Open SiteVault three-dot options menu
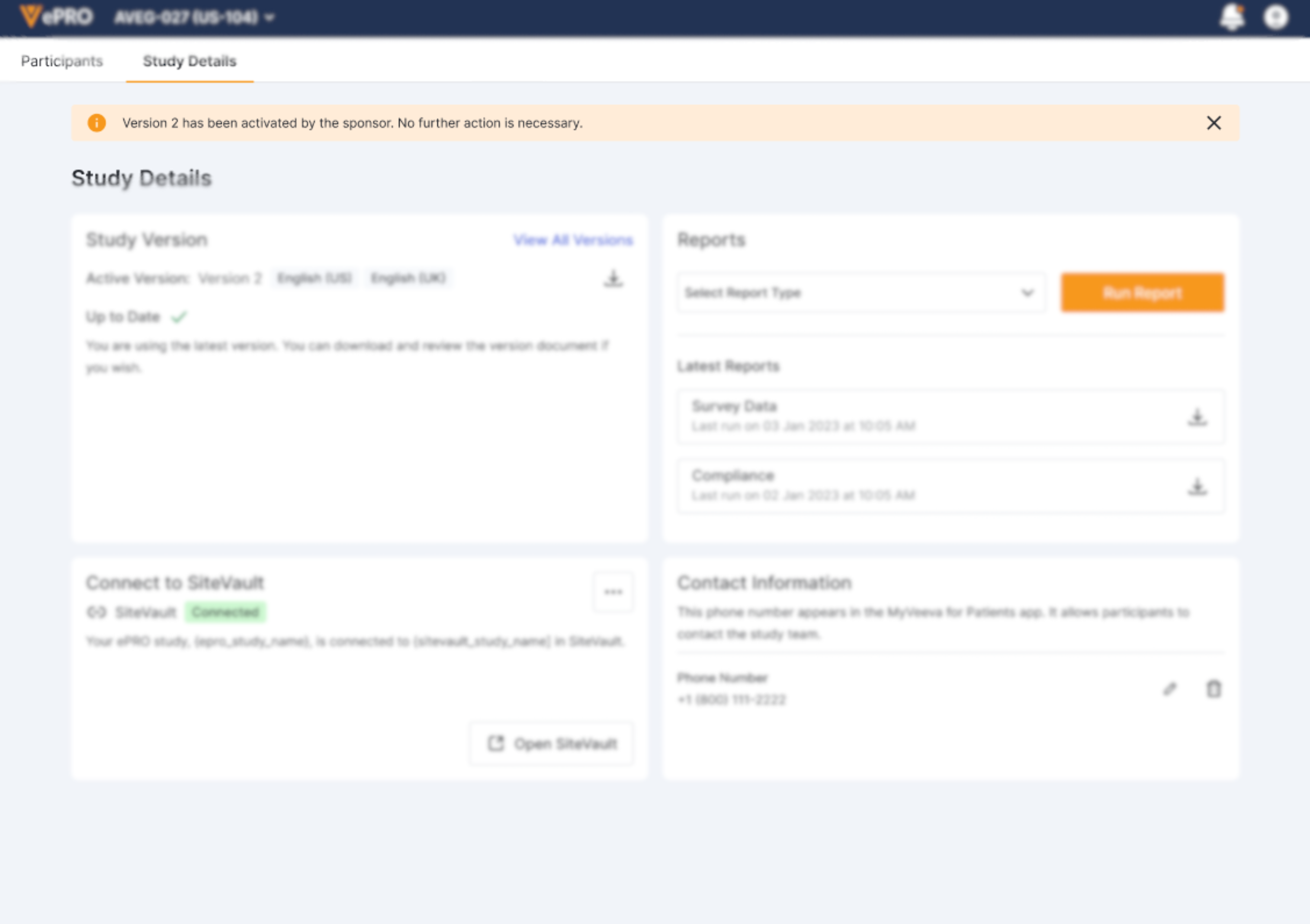Screen dimensions: 1310x924 [x=613, y=592]
